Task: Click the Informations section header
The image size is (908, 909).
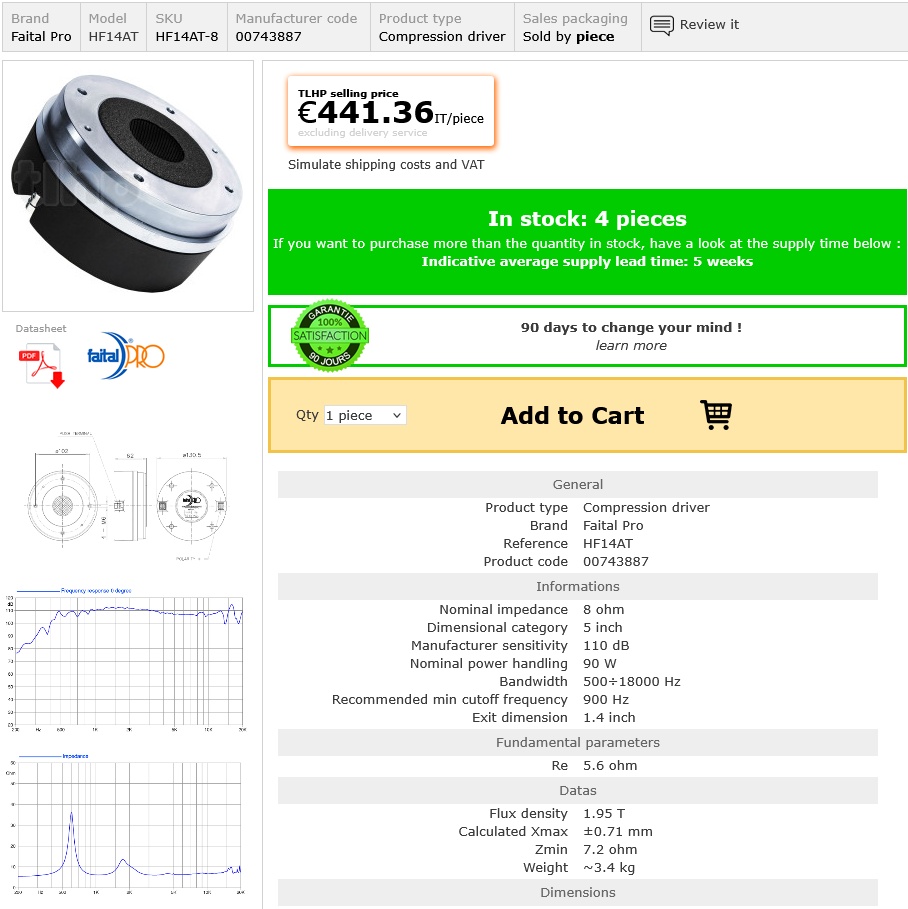Action: 578,587
